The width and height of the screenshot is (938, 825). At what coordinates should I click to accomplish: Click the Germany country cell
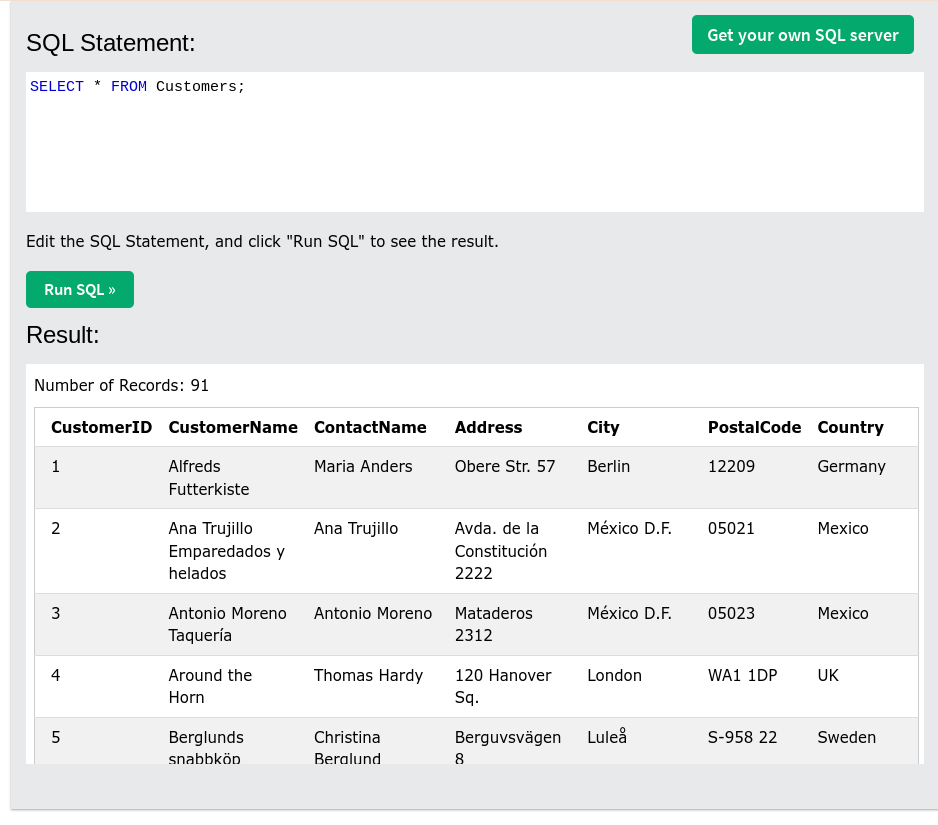tap(863, 477)
